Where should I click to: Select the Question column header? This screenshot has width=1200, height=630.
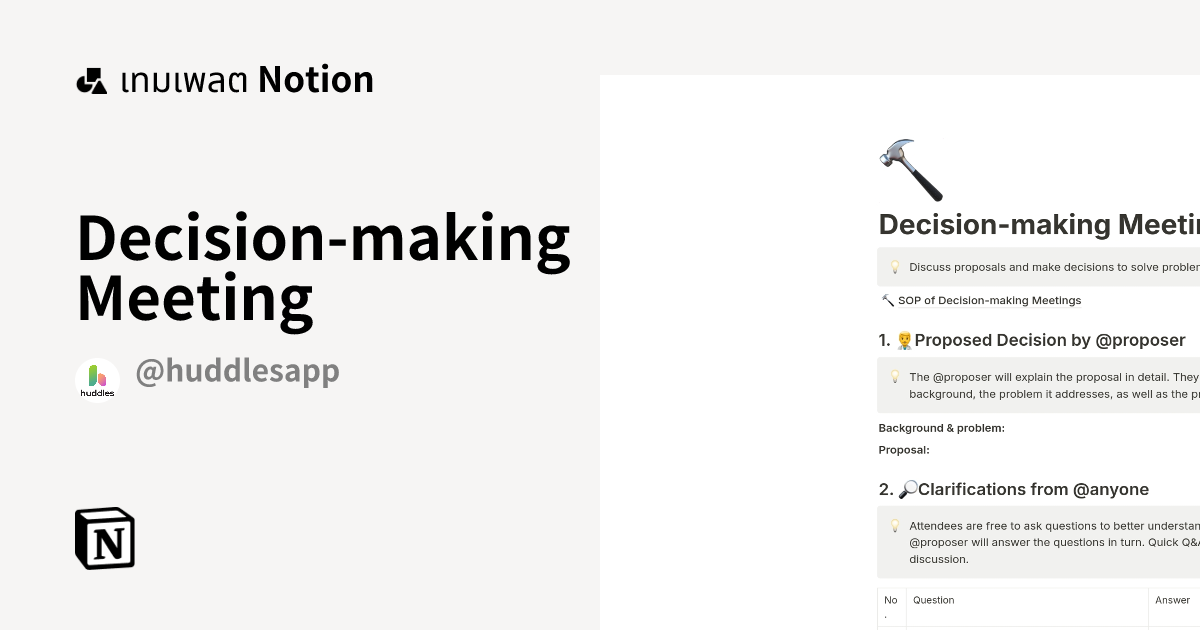point(933,600)
